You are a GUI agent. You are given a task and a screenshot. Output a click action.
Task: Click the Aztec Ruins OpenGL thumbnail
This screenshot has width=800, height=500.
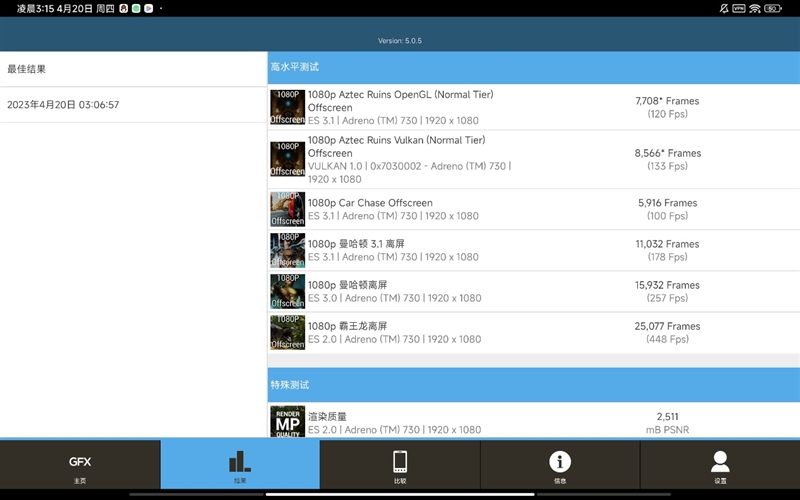287,107
